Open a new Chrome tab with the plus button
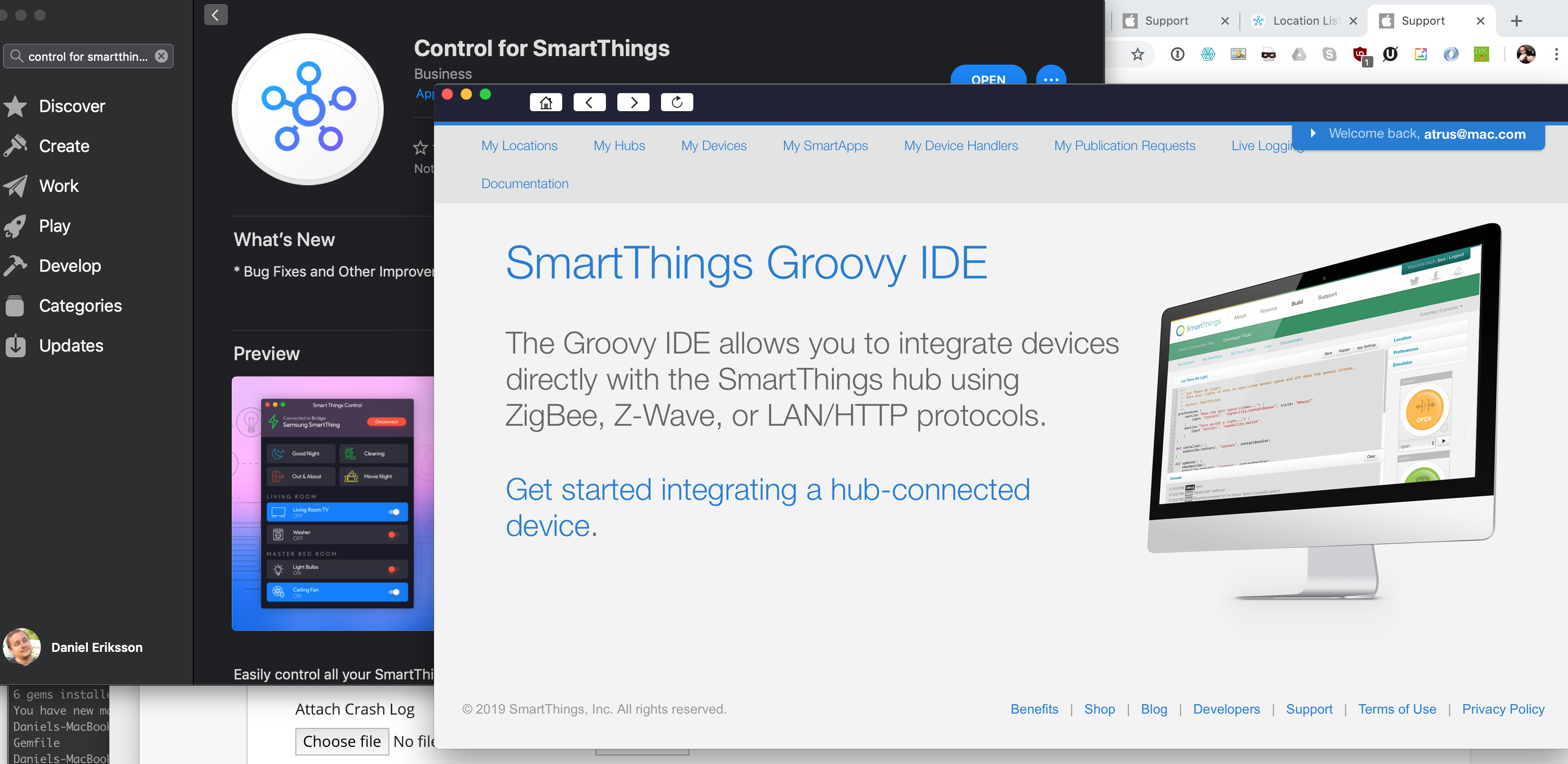Screen dimensions: 1568x764 (x=1516, y=21)
